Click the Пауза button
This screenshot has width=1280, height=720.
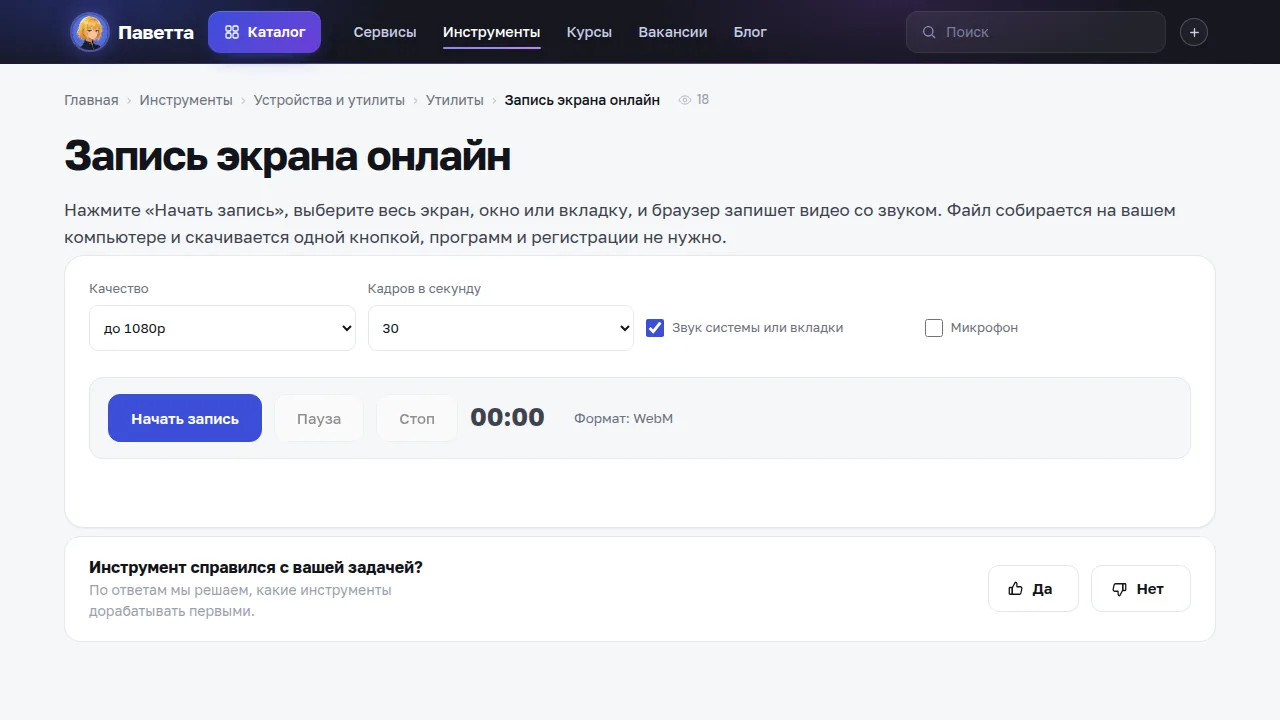[x=319, y=418]
